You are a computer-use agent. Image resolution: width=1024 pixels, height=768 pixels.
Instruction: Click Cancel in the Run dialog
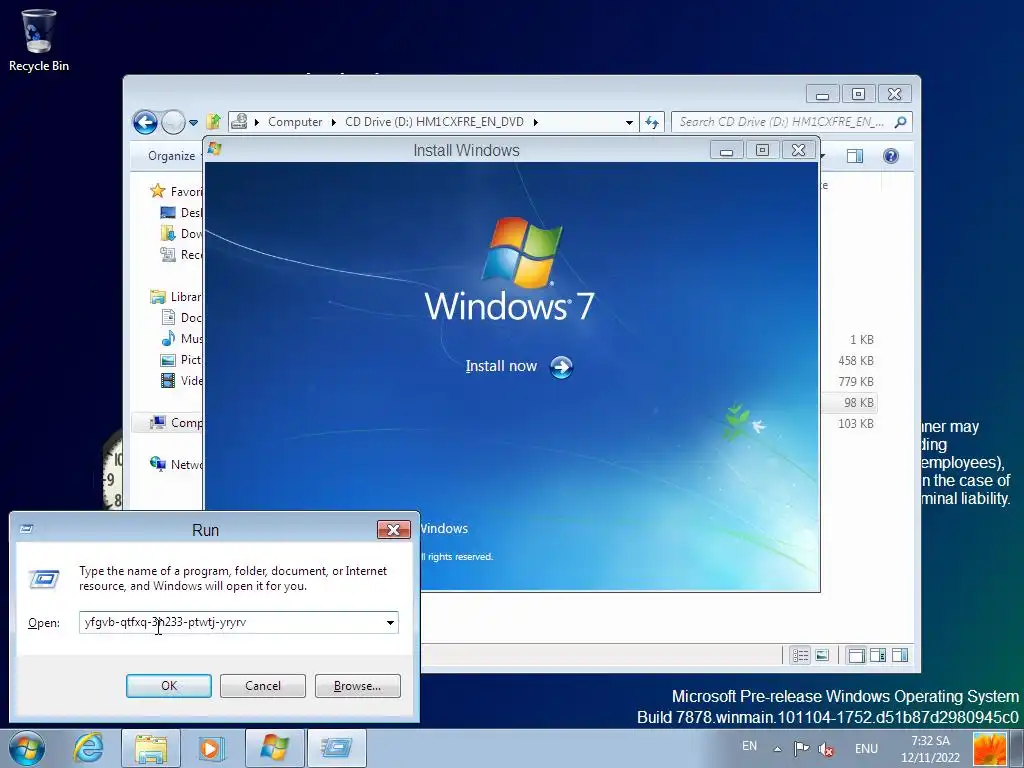click(263, 686)
